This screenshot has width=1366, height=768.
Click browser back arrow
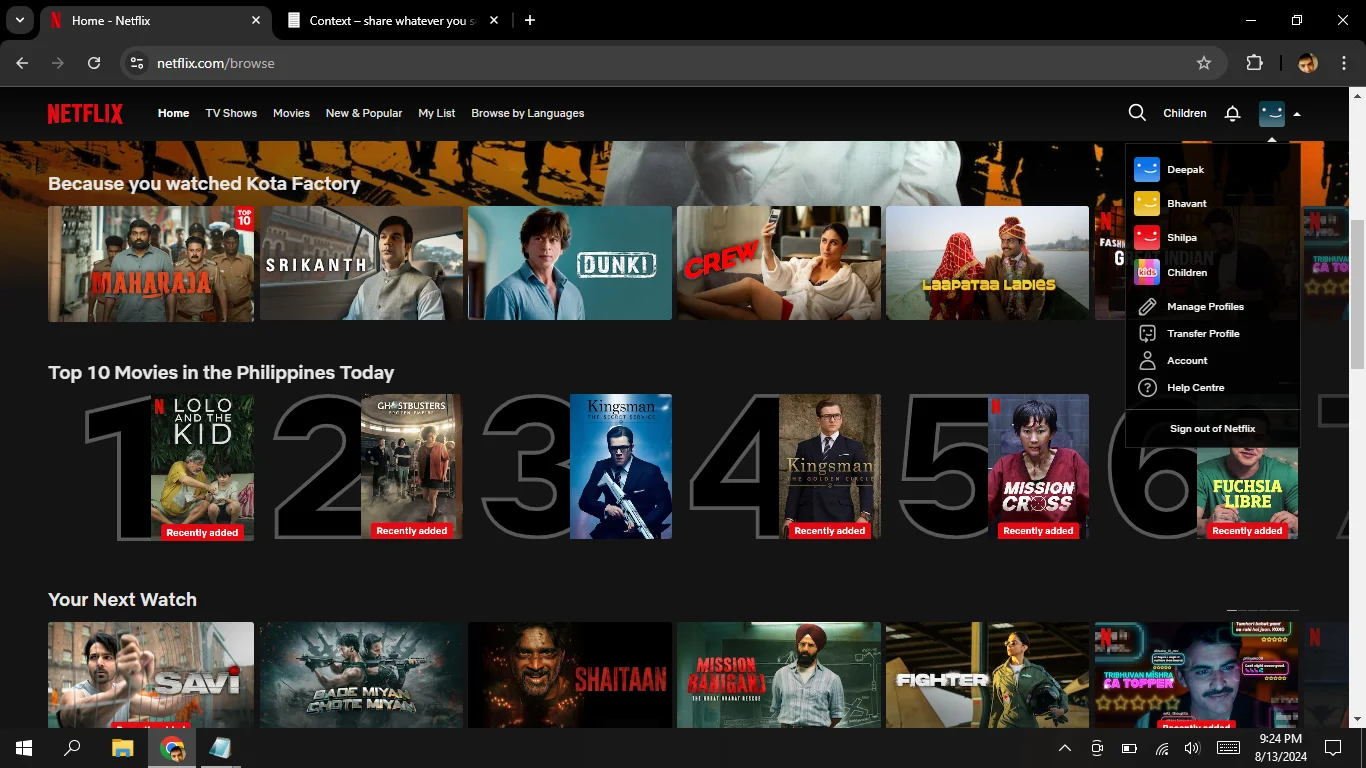pos(23,63)
